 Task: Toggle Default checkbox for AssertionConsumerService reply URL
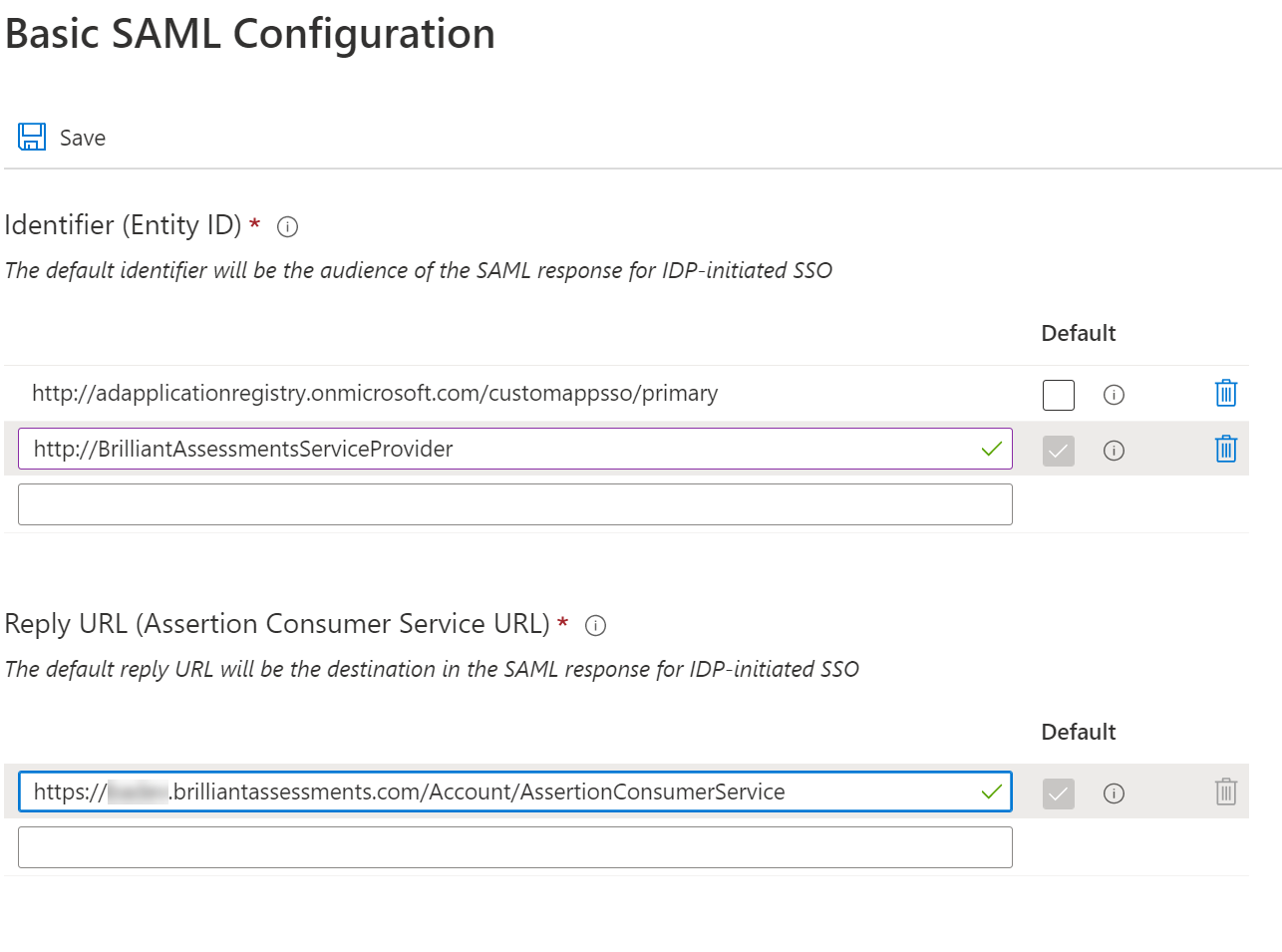pos(1058,793)
